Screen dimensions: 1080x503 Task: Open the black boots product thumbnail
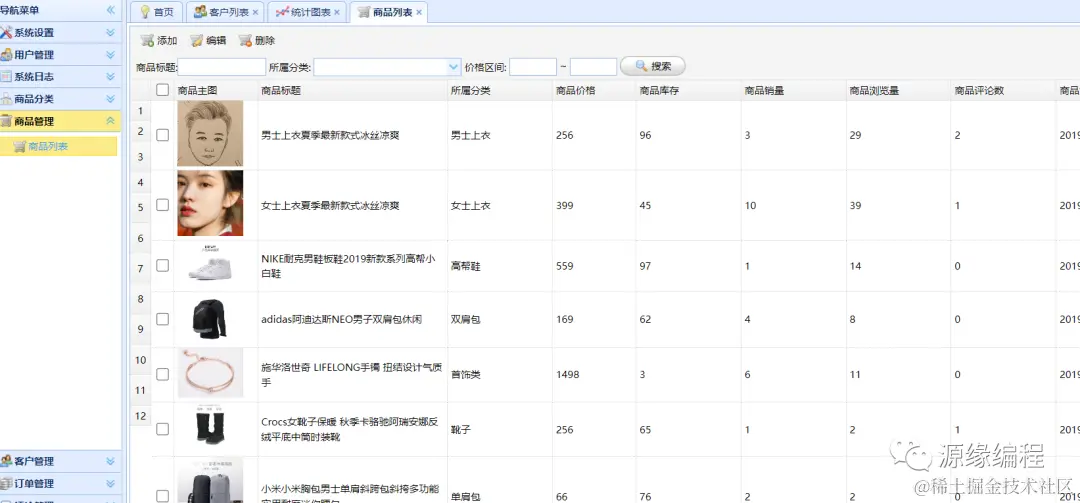(x=209, y=424)
